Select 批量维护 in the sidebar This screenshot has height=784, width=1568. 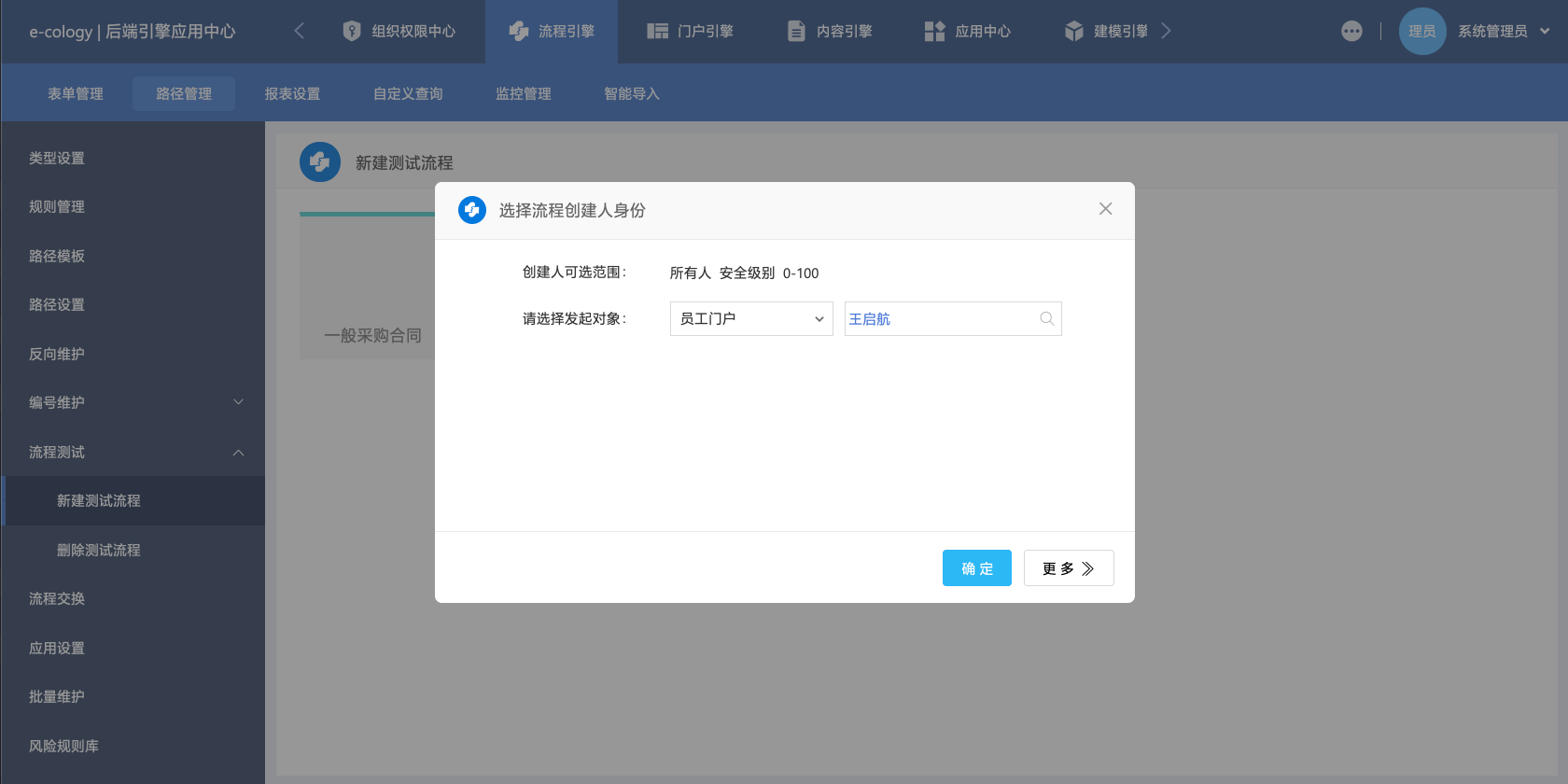133,696
